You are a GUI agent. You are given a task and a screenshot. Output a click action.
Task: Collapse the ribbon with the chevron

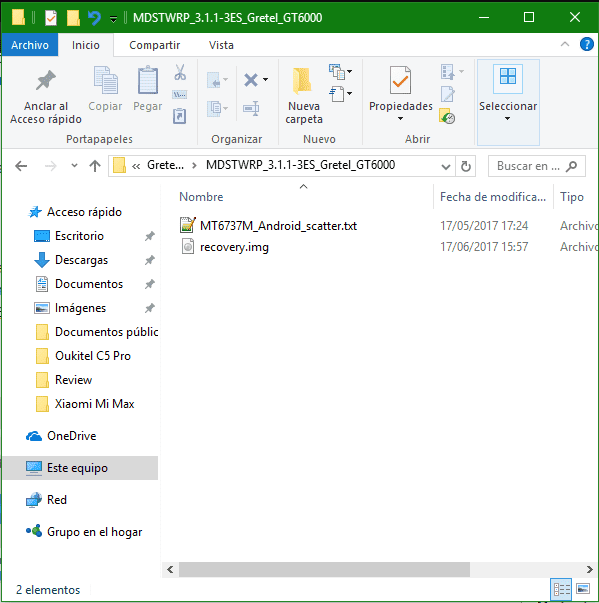coord(565,44)
